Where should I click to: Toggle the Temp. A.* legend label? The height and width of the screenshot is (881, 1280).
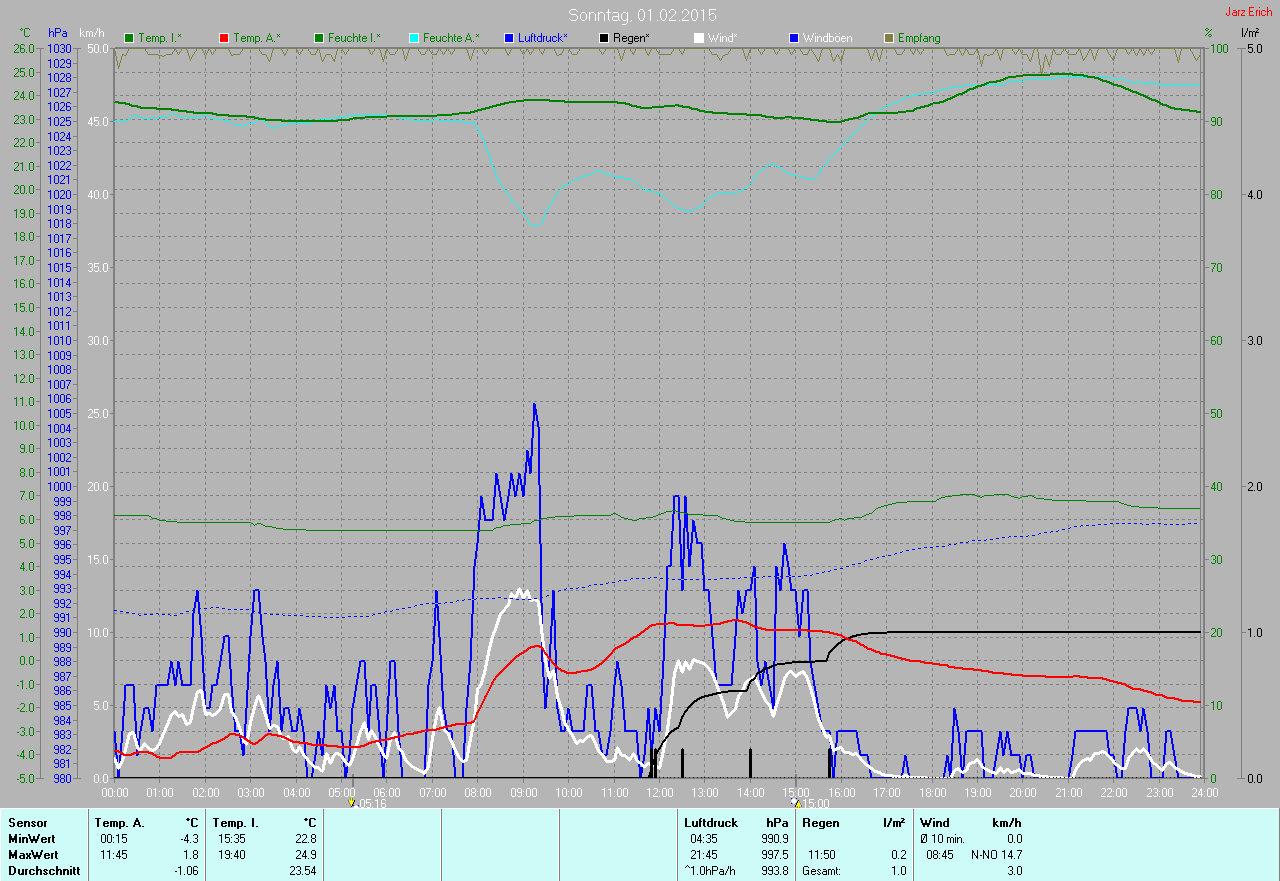click(256, 38)
